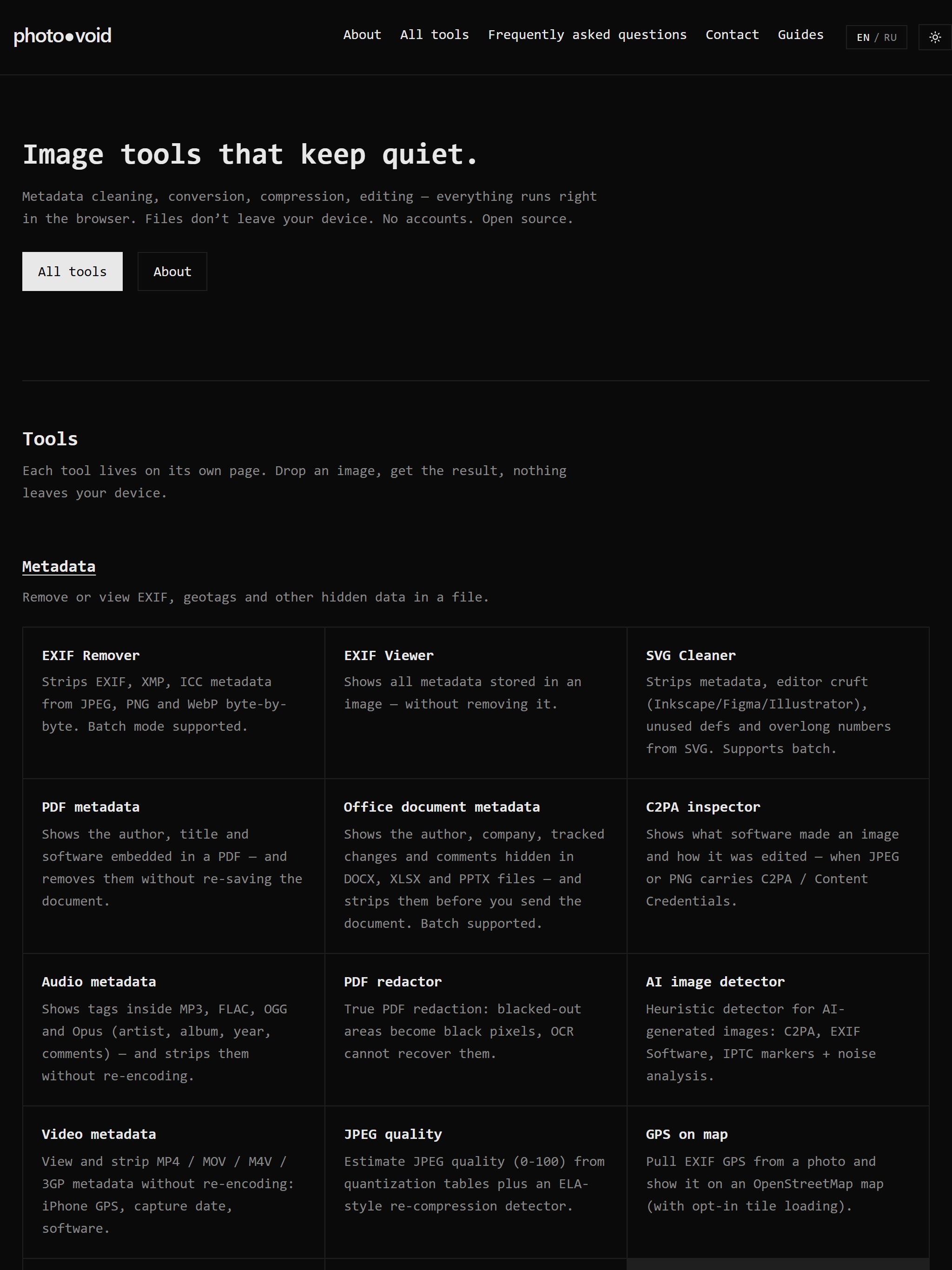Click 'True PDF redaction' description text
Image resolution: width=952 pixels, height=1270 pixels.
(x=462, y=1031)
